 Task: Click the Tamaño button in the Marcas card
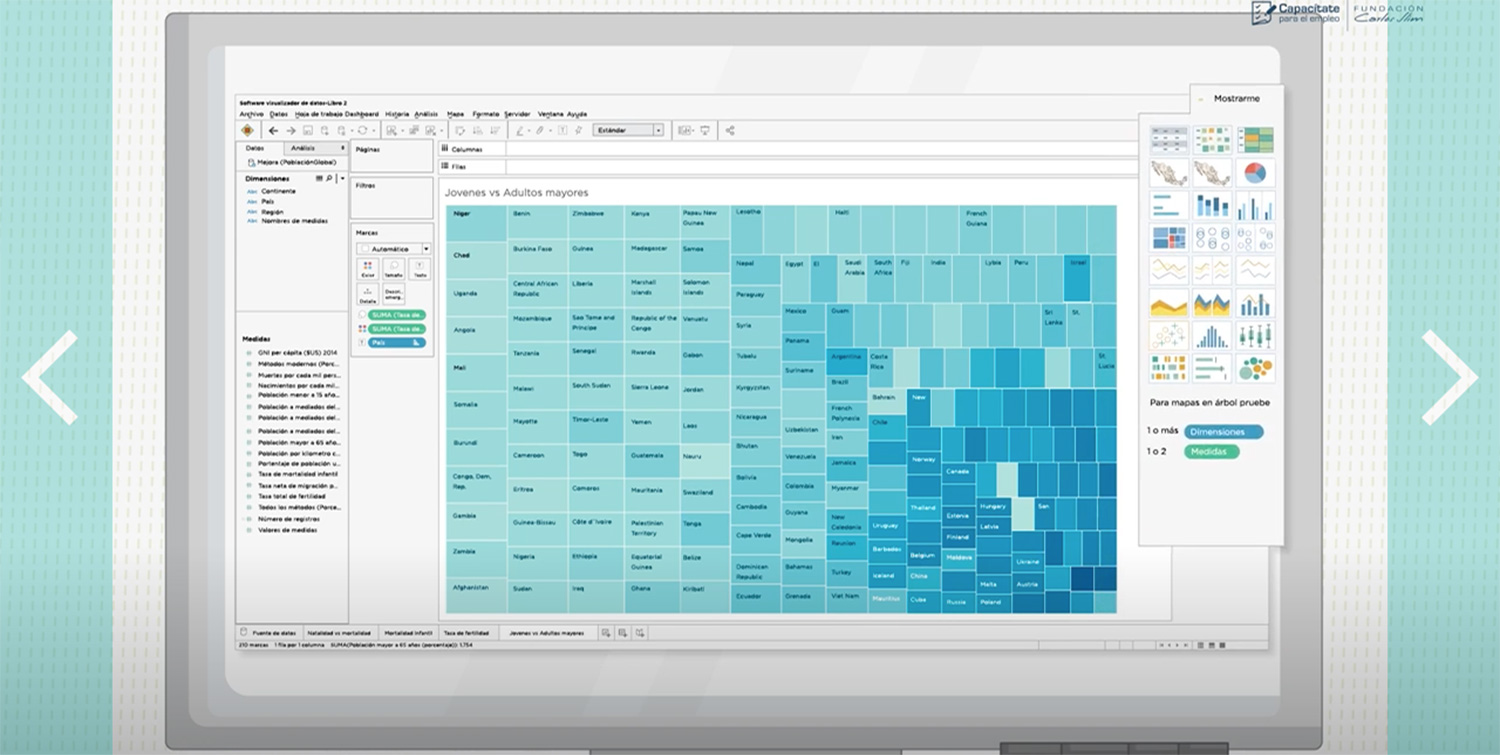(394, 269)
